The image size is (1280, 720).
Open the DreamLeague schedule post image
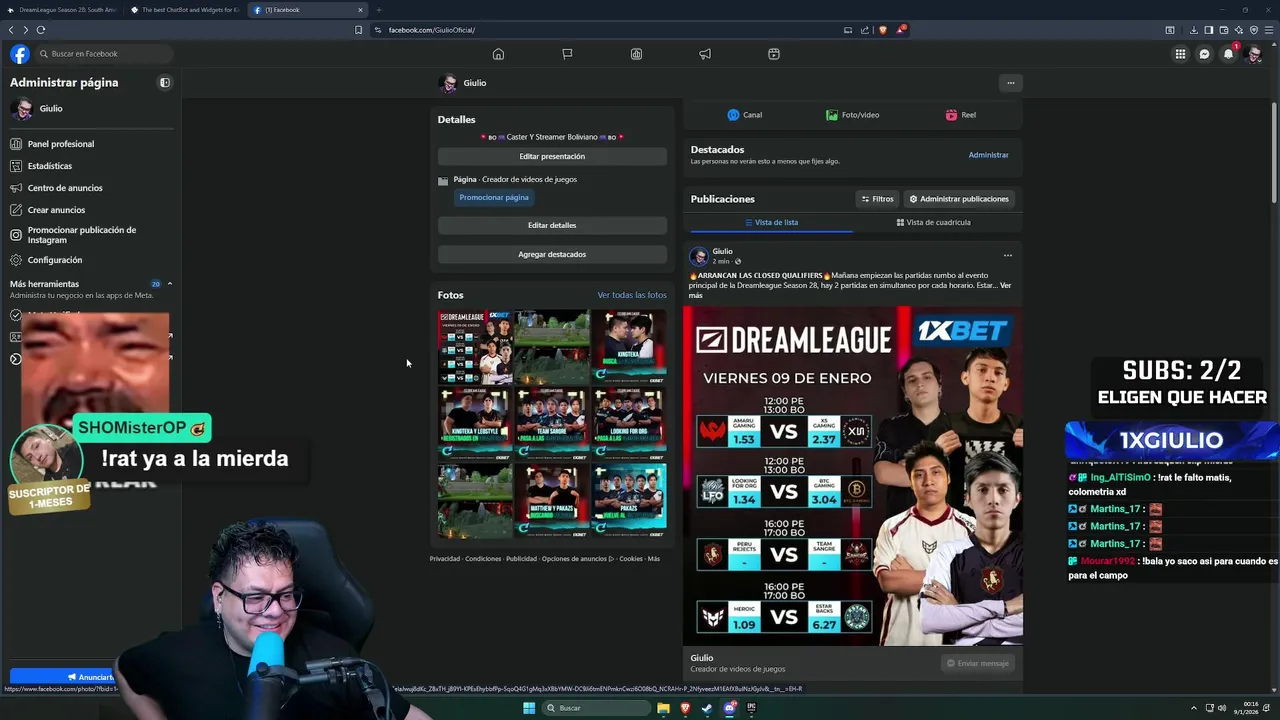pos(852,475)
